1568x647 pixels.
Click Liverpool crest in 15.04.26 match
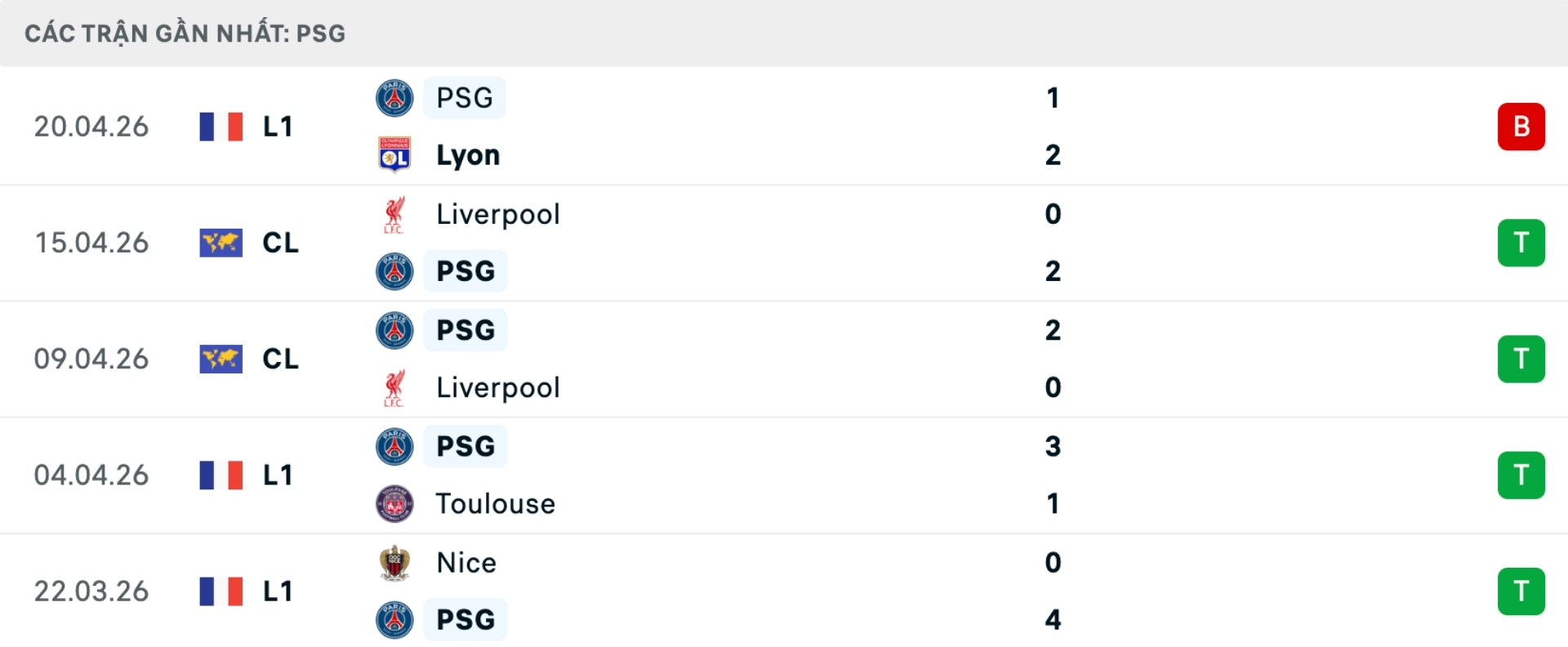tap(394, 215)
